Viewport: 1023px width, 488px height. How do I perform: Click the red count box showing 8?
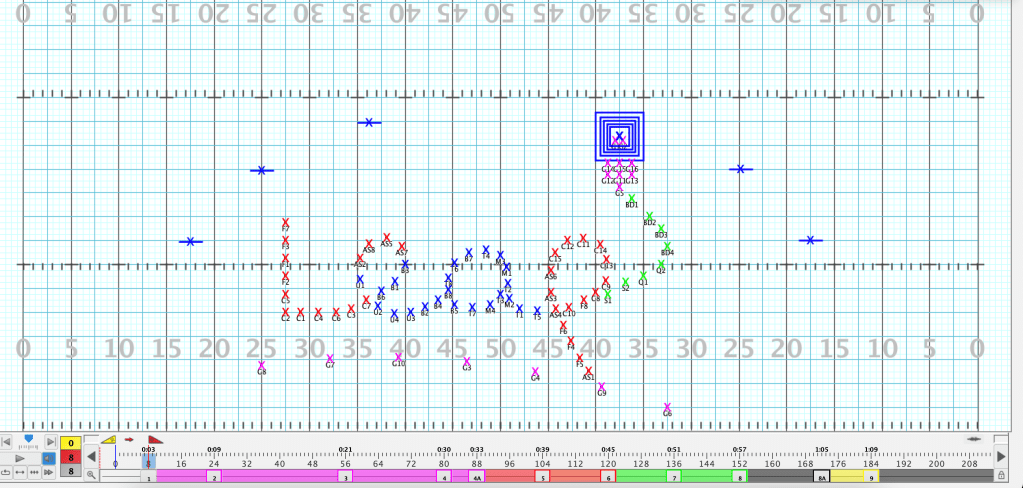pos(69,457)
